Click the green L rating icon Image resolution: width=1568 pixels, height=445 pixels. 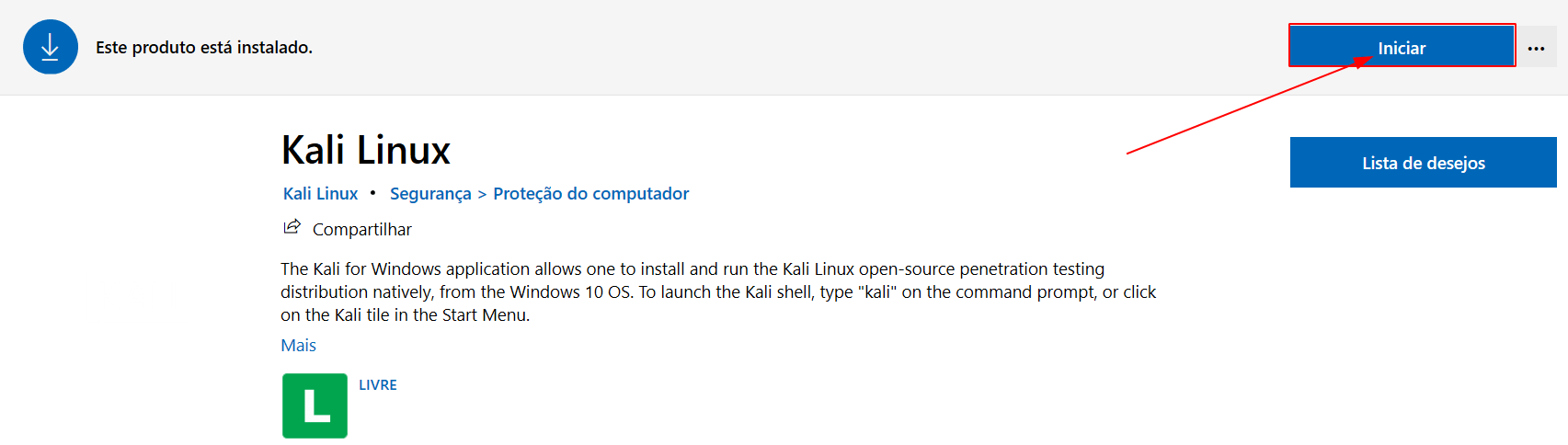point(315,405)
